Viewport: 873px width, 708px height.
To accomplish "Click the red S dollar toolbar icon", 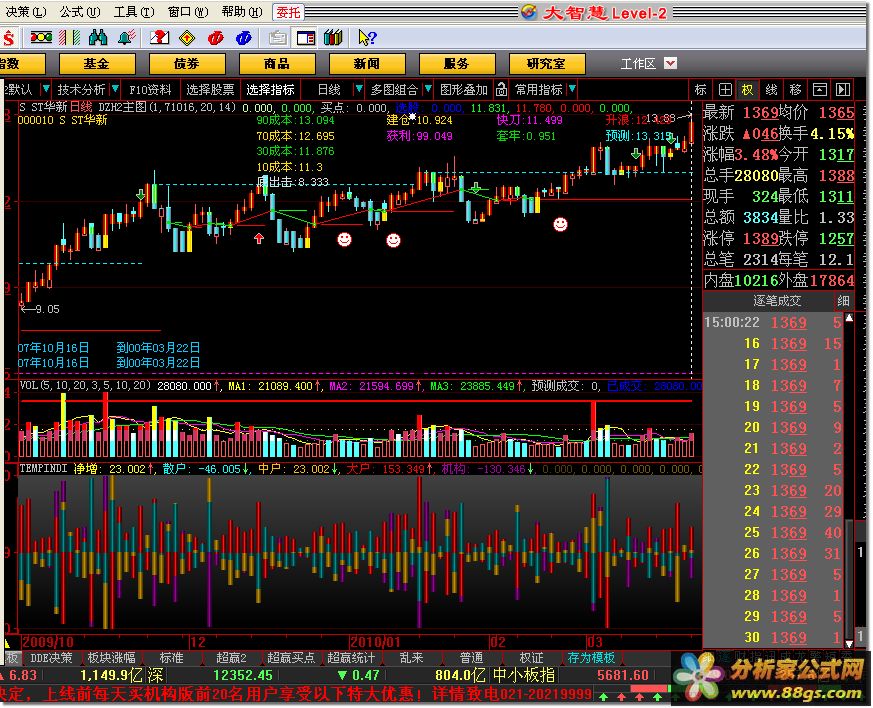I will pyautogui.click(x=8, y=38).
